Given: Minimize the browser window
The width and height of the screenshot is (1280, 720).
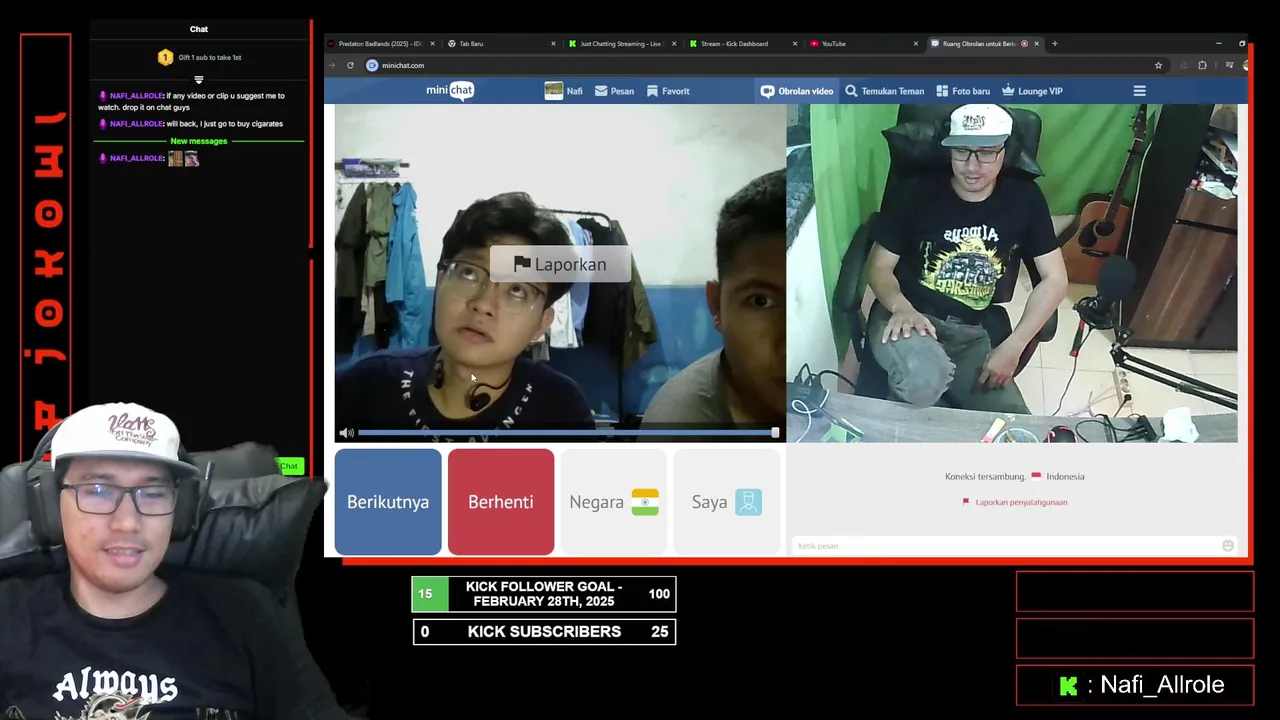Looking at the screenshot, I should click(1218, 44).
